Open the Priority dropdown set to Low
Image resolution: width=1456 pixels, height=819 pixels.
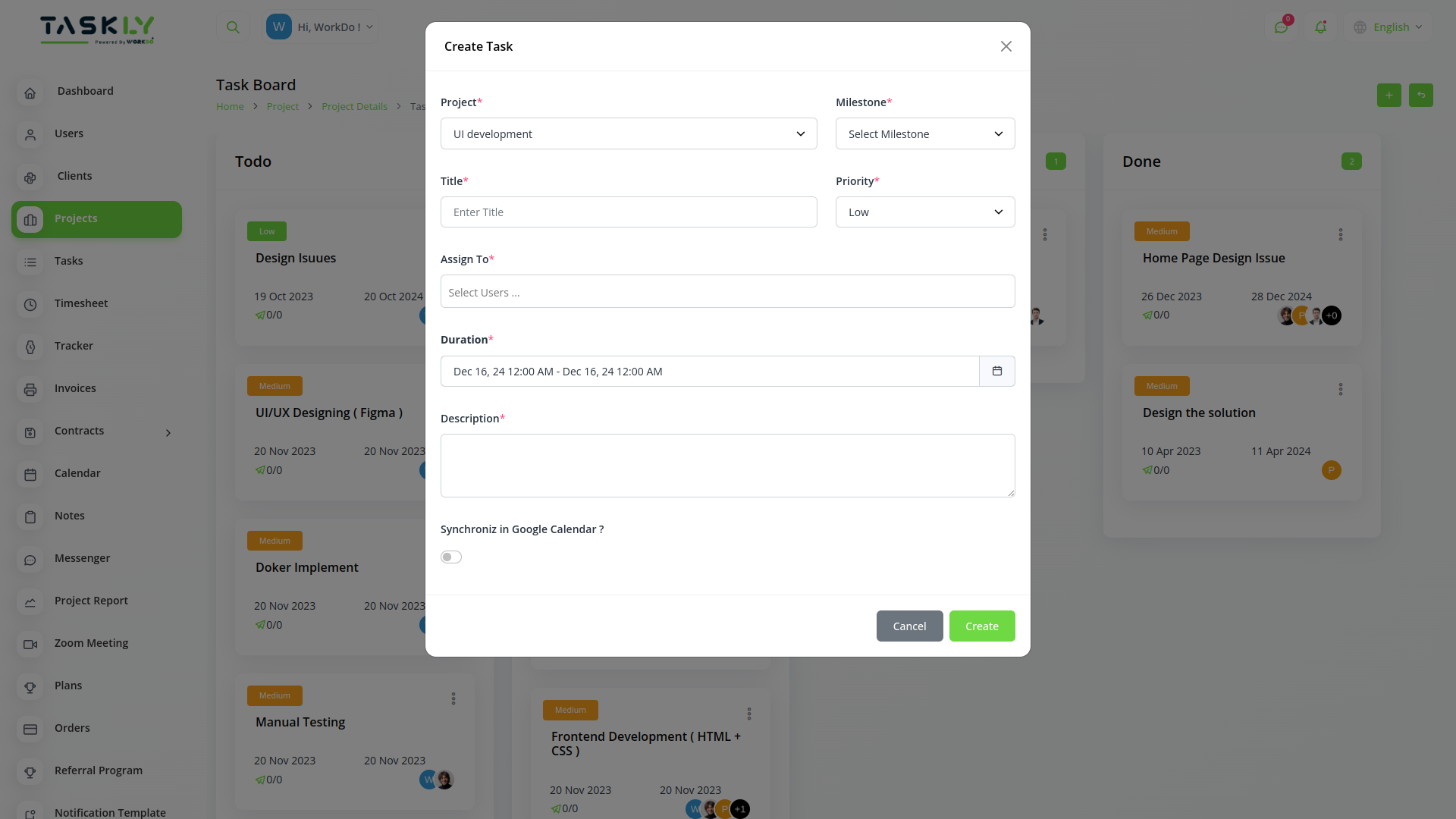click(925, 212)
